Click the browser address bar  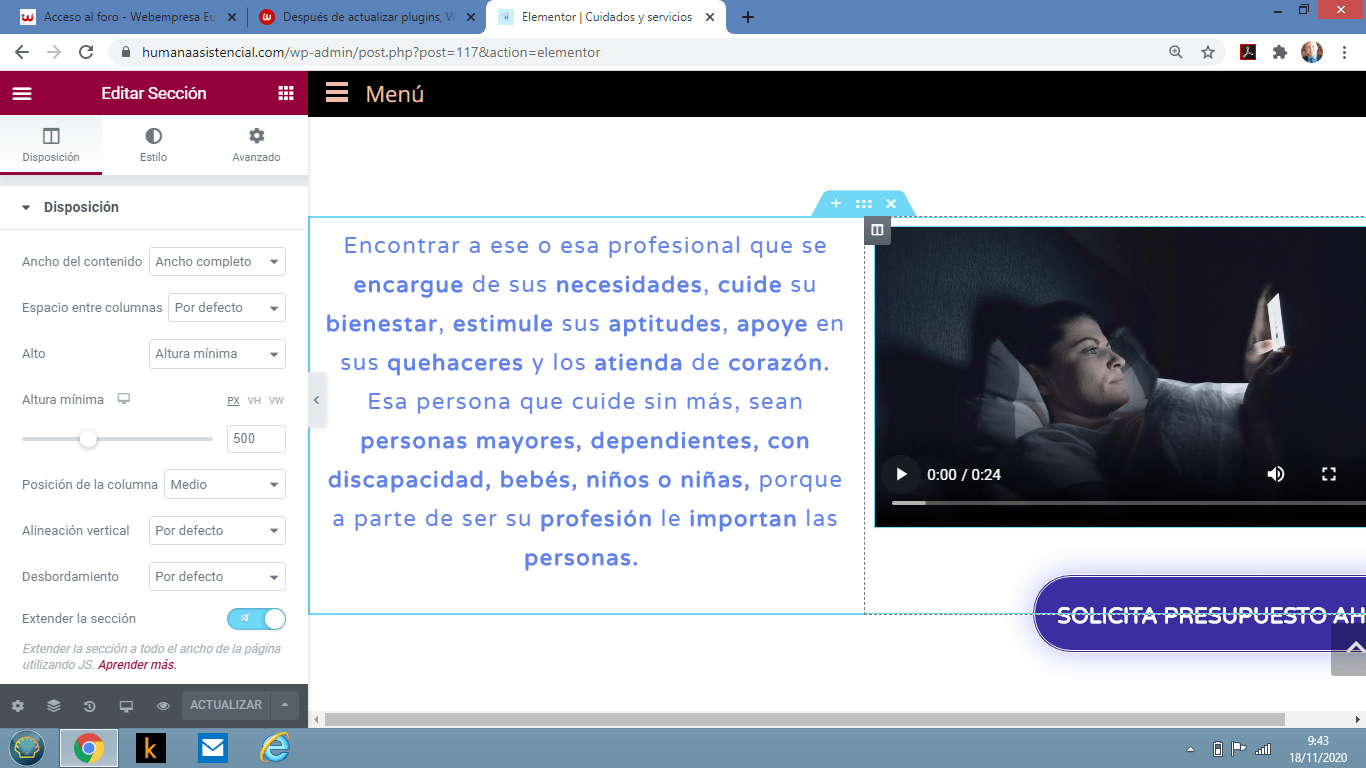pos(640,52)
